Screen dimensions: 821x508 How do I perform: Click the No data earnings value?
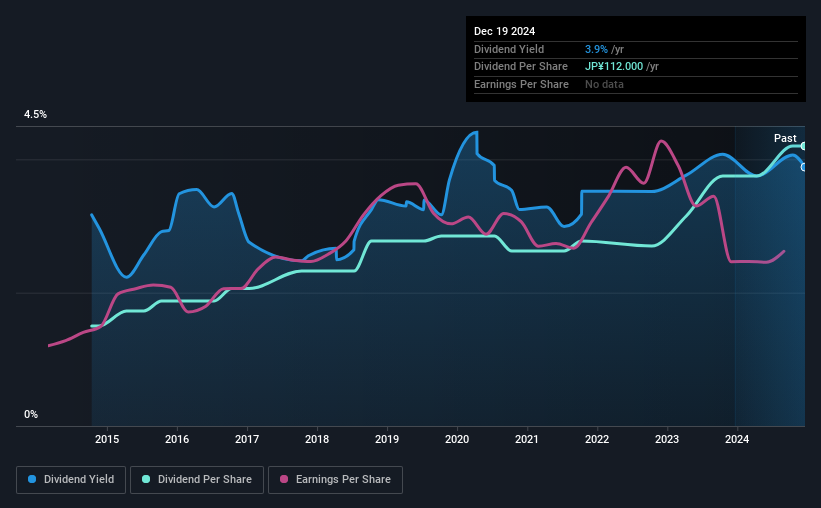tap(604, 84)
